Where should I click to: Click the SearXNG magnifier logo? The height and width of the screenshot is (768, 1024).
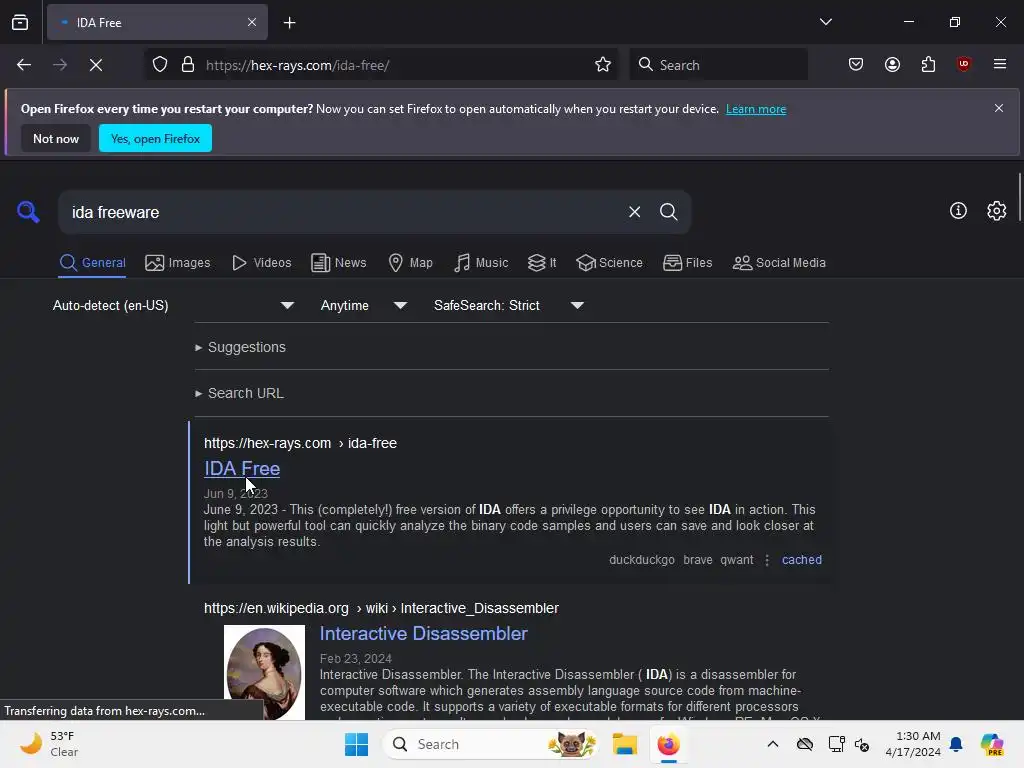click(28, 212)
